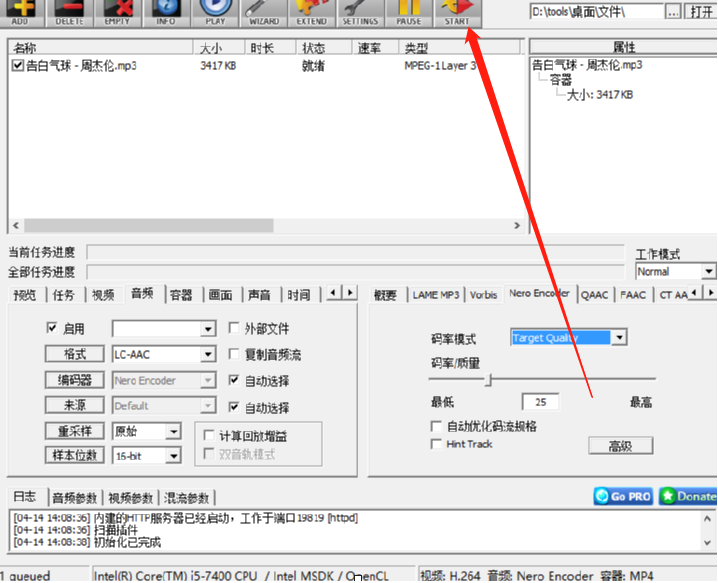Switch to the LAME MP3 tab
The image size is (718, 583).
[435, 295]
